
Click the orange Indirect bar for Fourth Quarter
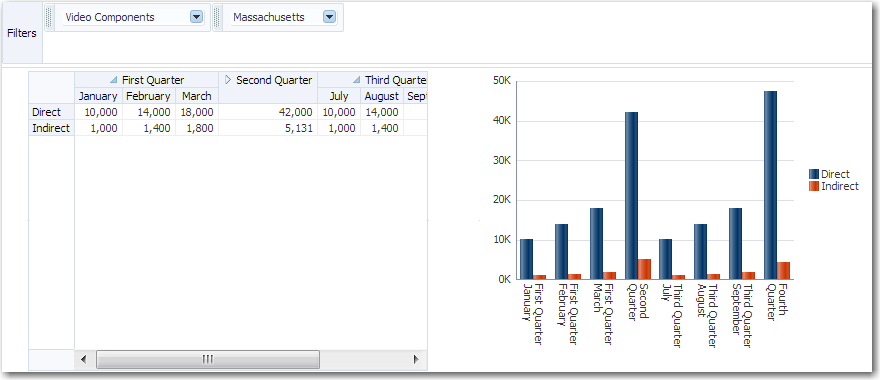(783, 271)
